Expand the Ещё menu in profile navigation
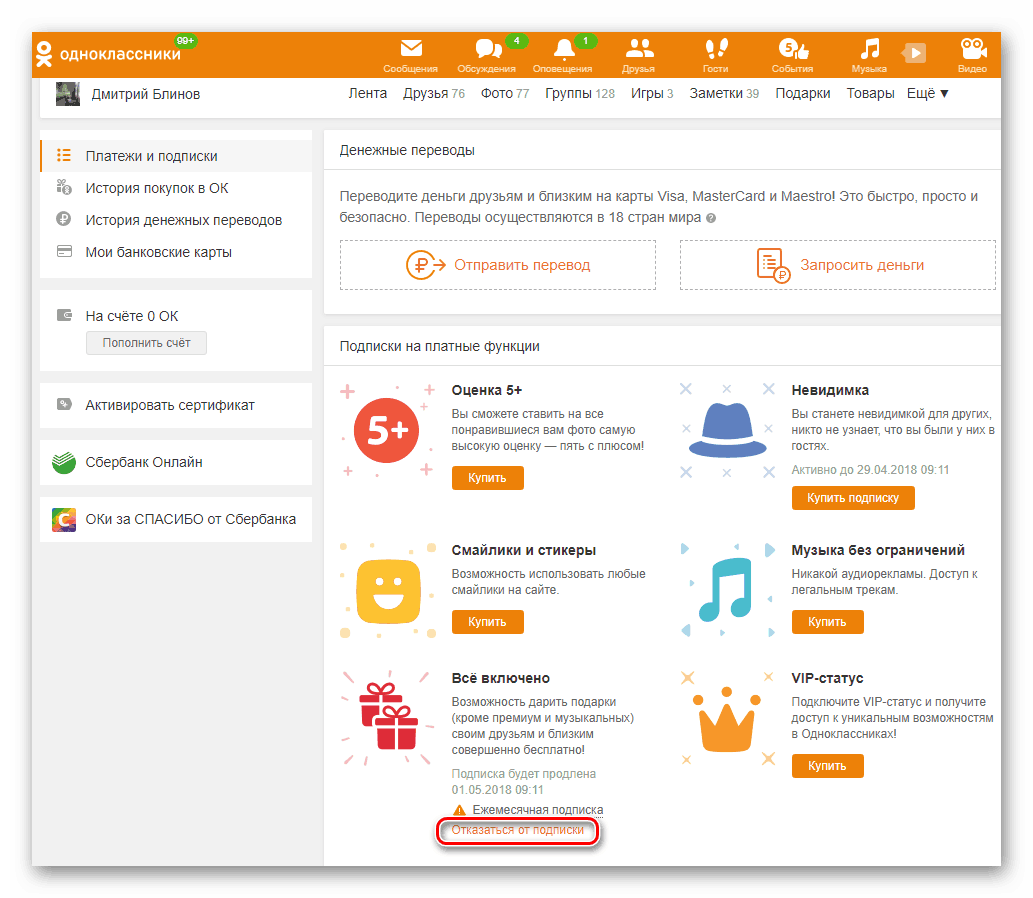This screenshot has height=898, width=1033. click(x=927, y=92)
